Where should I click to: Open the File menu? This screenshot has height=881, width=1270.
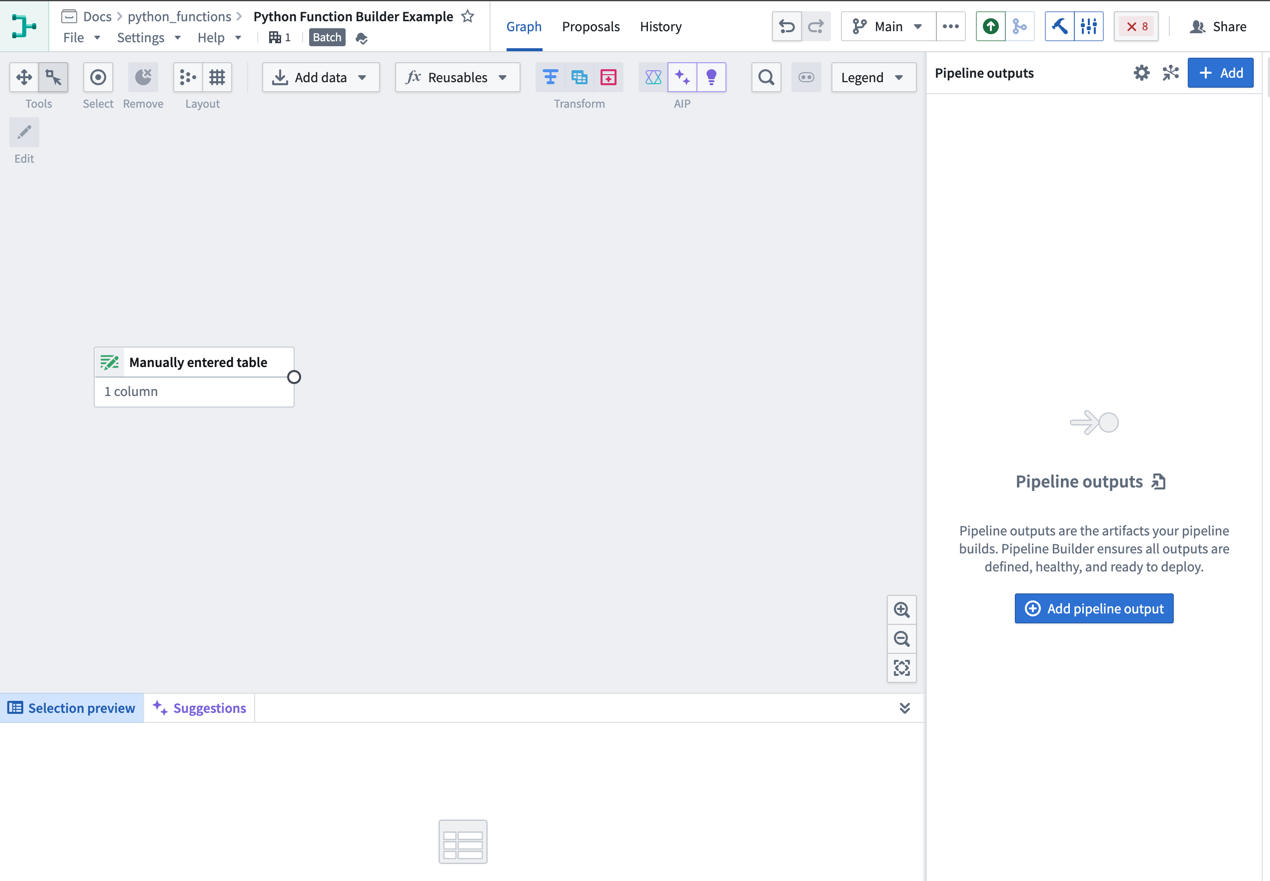[81, 38]
